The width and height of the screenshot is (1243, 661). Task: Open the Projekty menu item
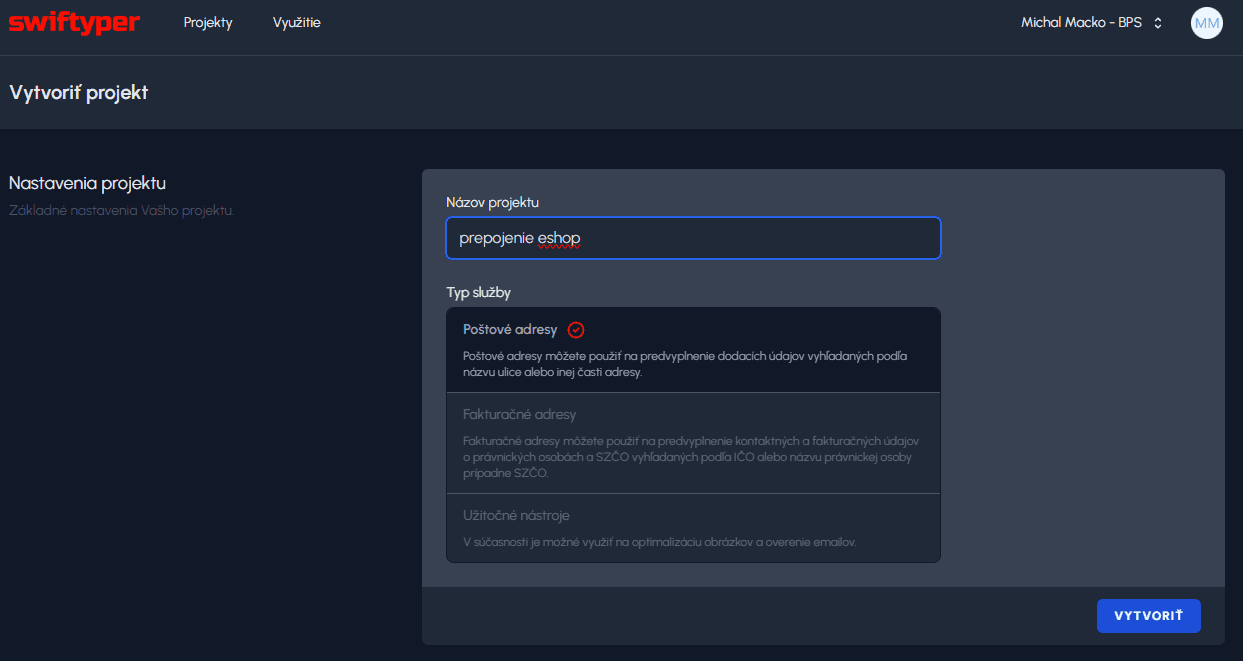[208, 23]
